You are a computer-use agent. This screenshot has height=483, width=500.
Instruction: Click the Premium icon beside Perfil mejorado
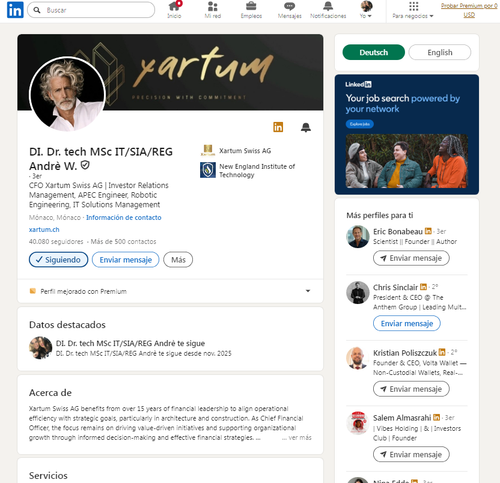point(33,291)
